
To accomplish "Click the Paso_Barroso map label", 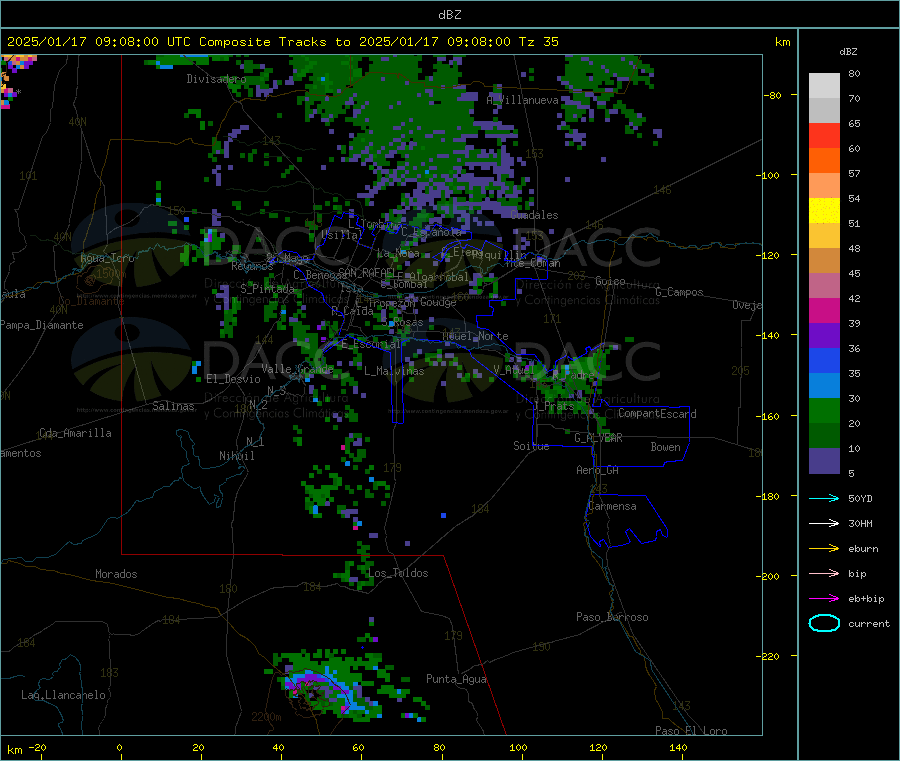I will (612, 617).
